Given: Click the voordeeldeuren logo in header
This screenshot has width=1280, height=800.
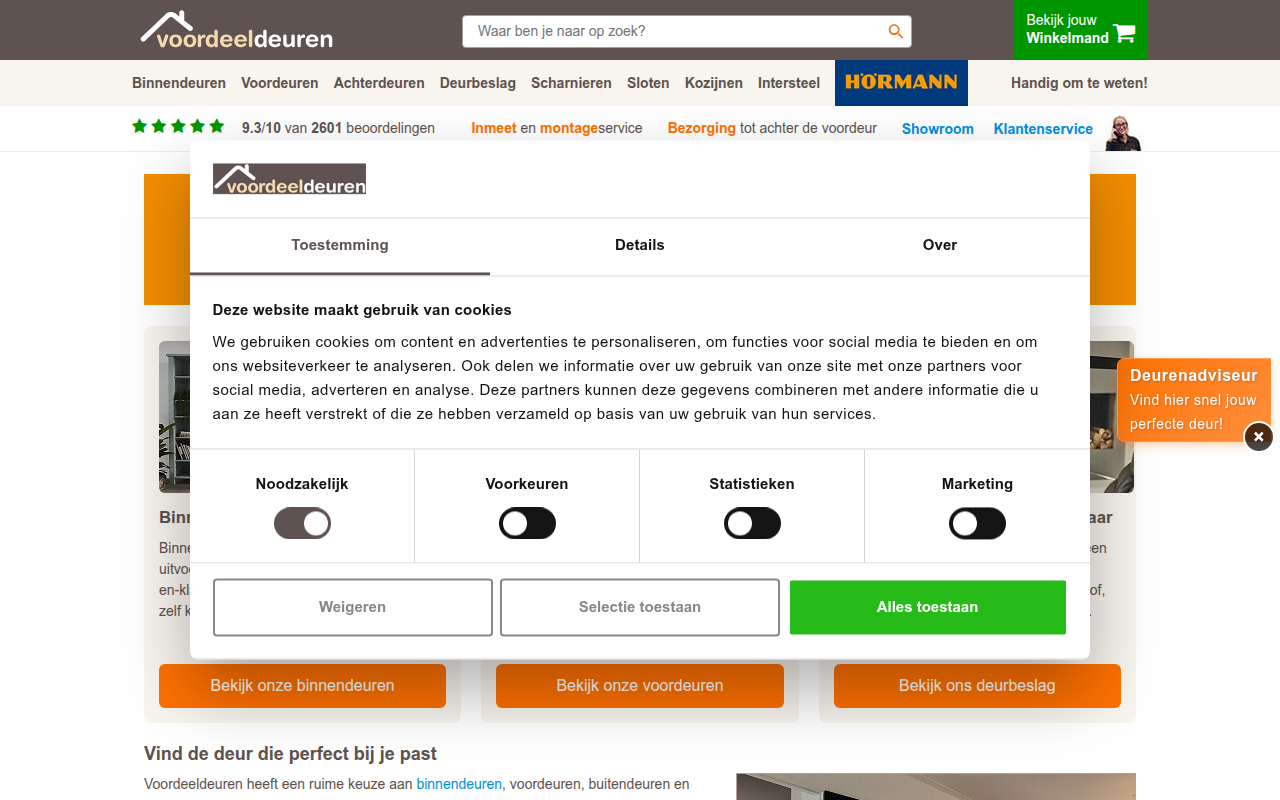Looking at the screenshot, I should pos(236,30).
